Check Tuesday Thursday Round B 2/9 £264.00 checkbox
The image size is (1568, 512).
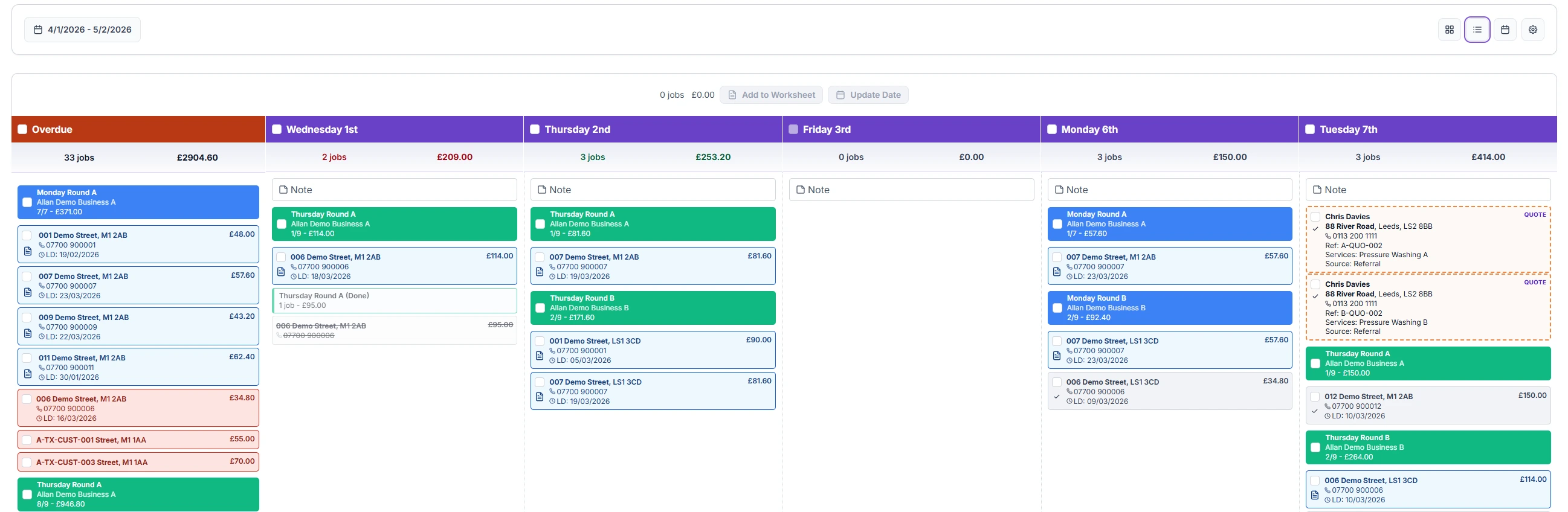pos(1315,447)
